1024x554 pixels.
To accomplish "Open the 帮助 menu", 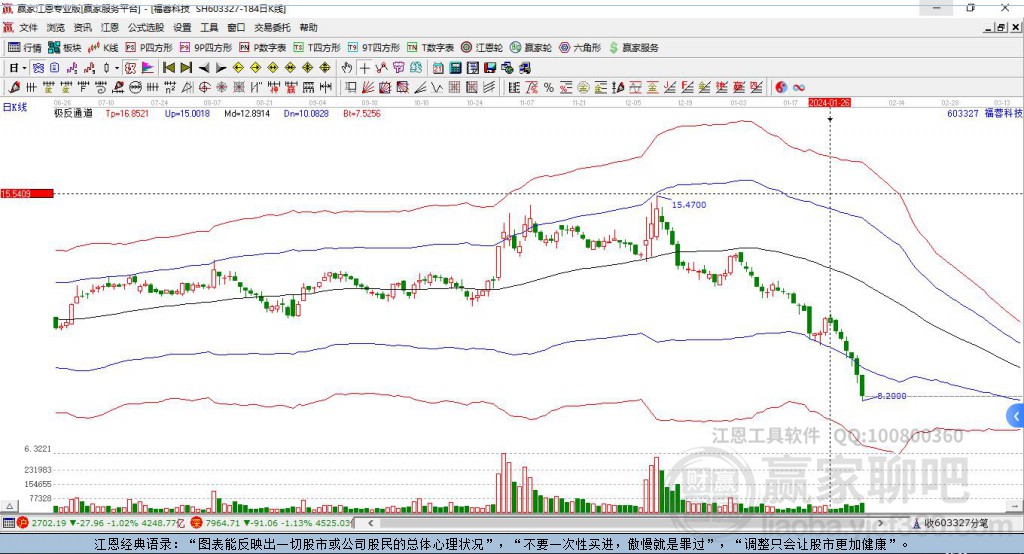I will (x=308, y=27).
